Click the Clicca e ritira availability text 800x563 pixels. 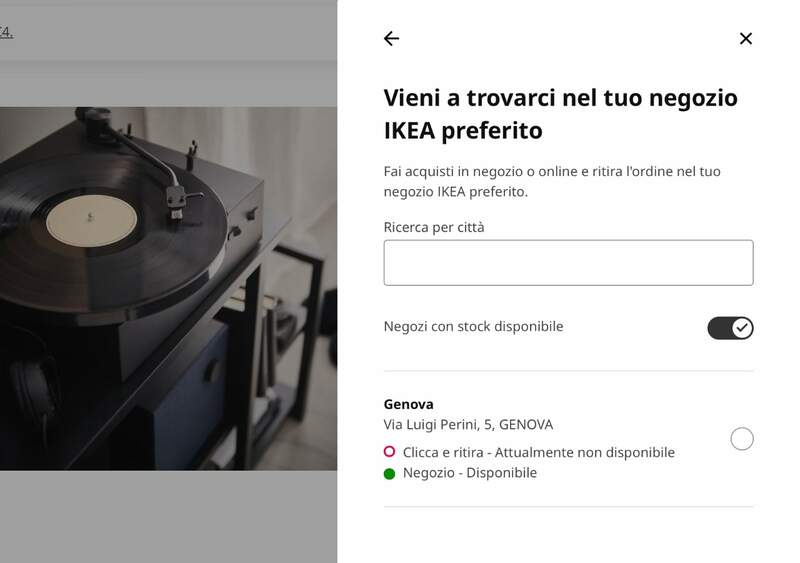coord(538,452)
